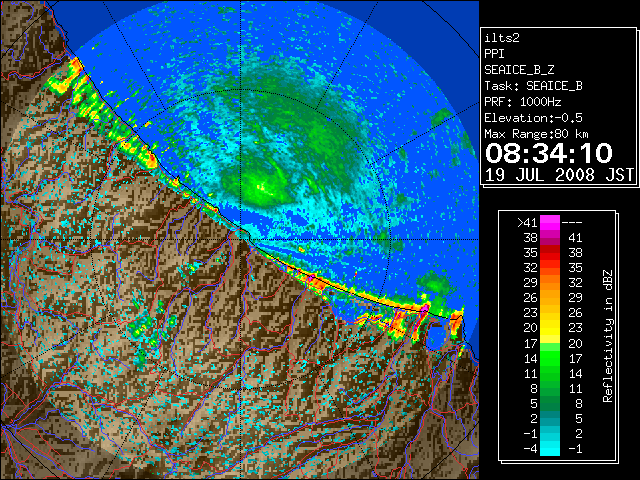Select the 'SEAICE_B_Z' product label
Image resolution: width=640 pixels, height=480 pixels.
coord(519,70)
